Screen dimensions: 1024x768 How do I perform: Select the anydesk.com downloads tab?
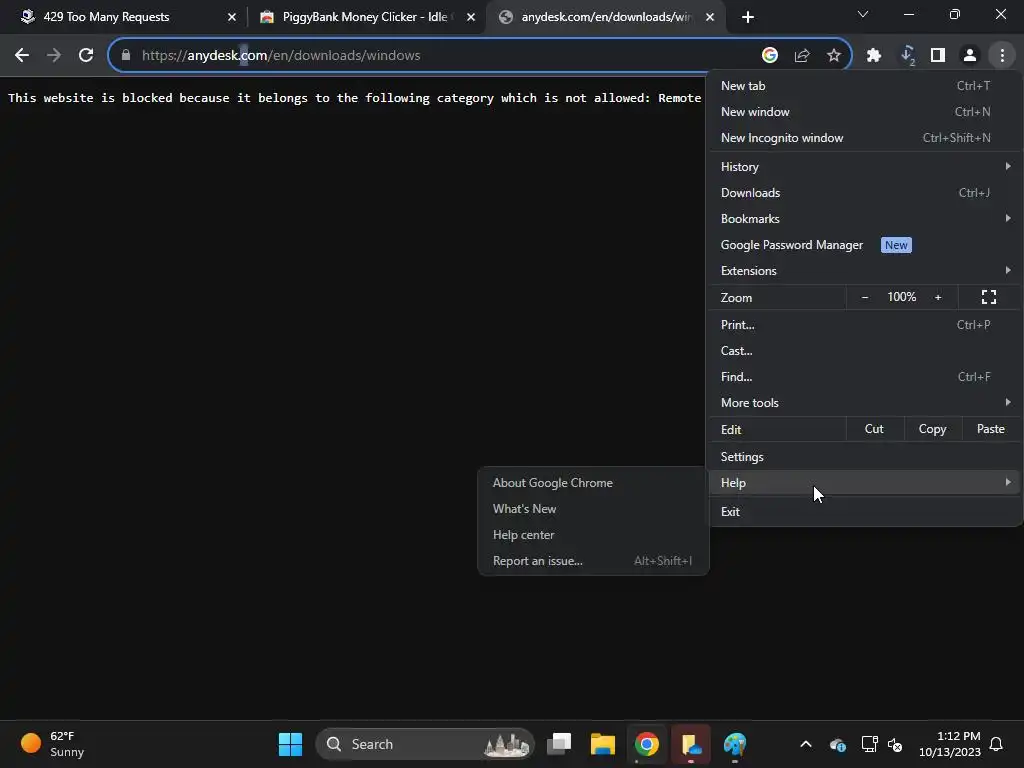pos(606,17)
